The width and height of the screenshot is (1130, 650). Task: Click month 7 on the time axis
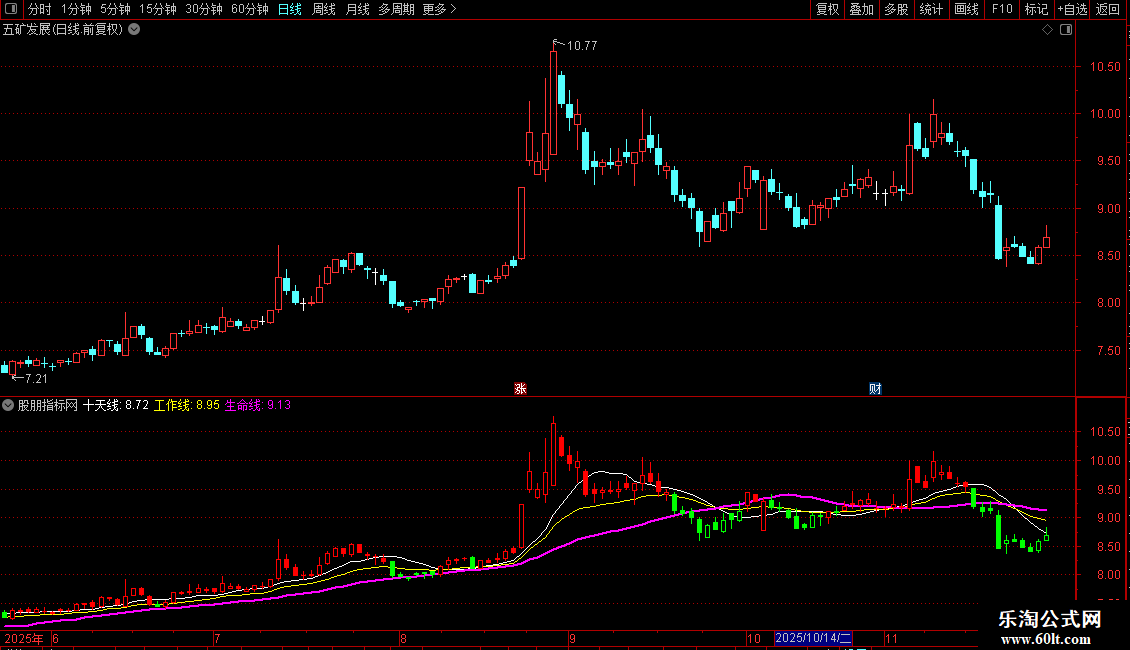click(x=217, y=638)
